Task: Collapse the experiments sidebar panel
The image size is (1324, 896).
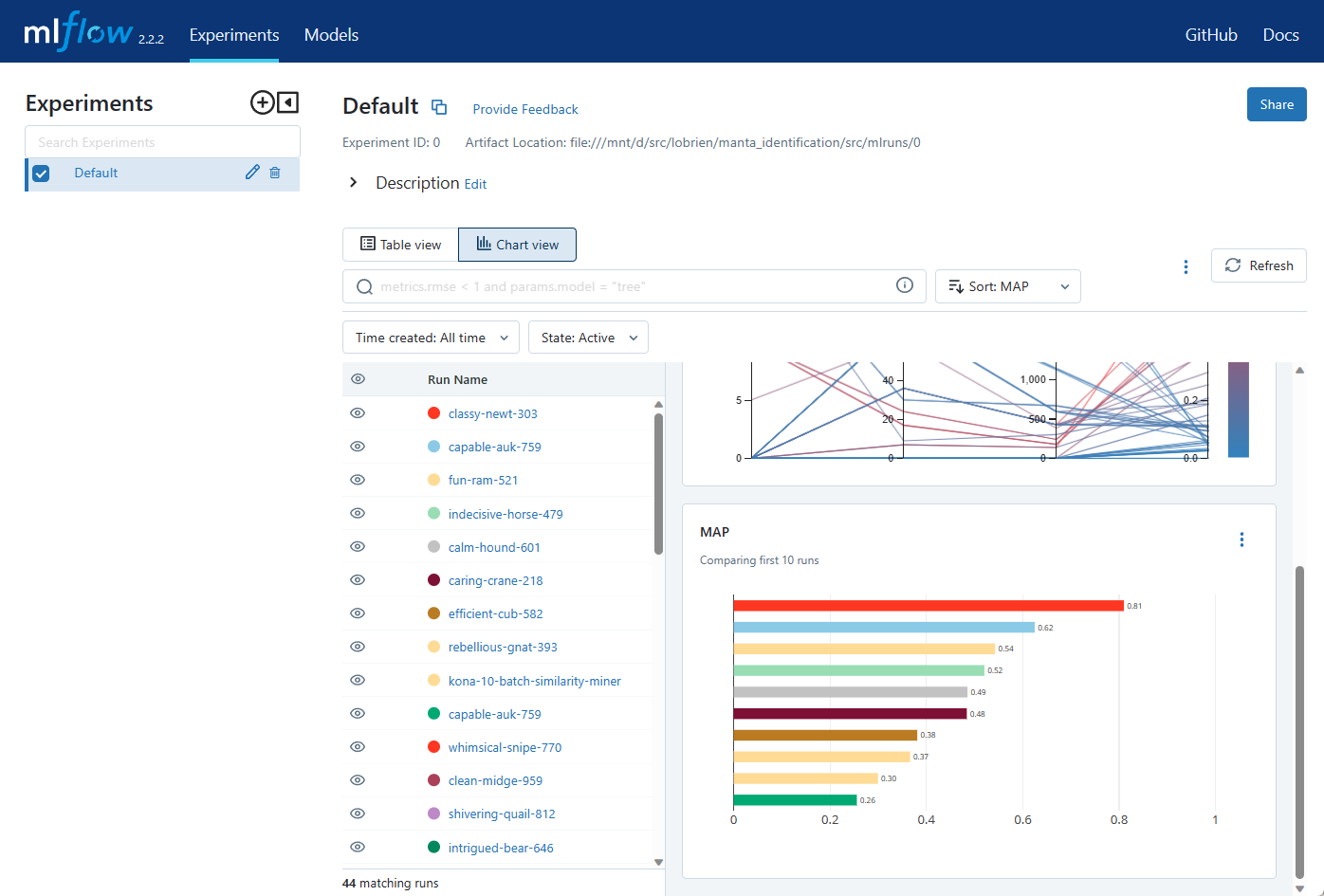Action: pyautogui.click(x=288, y=102)
